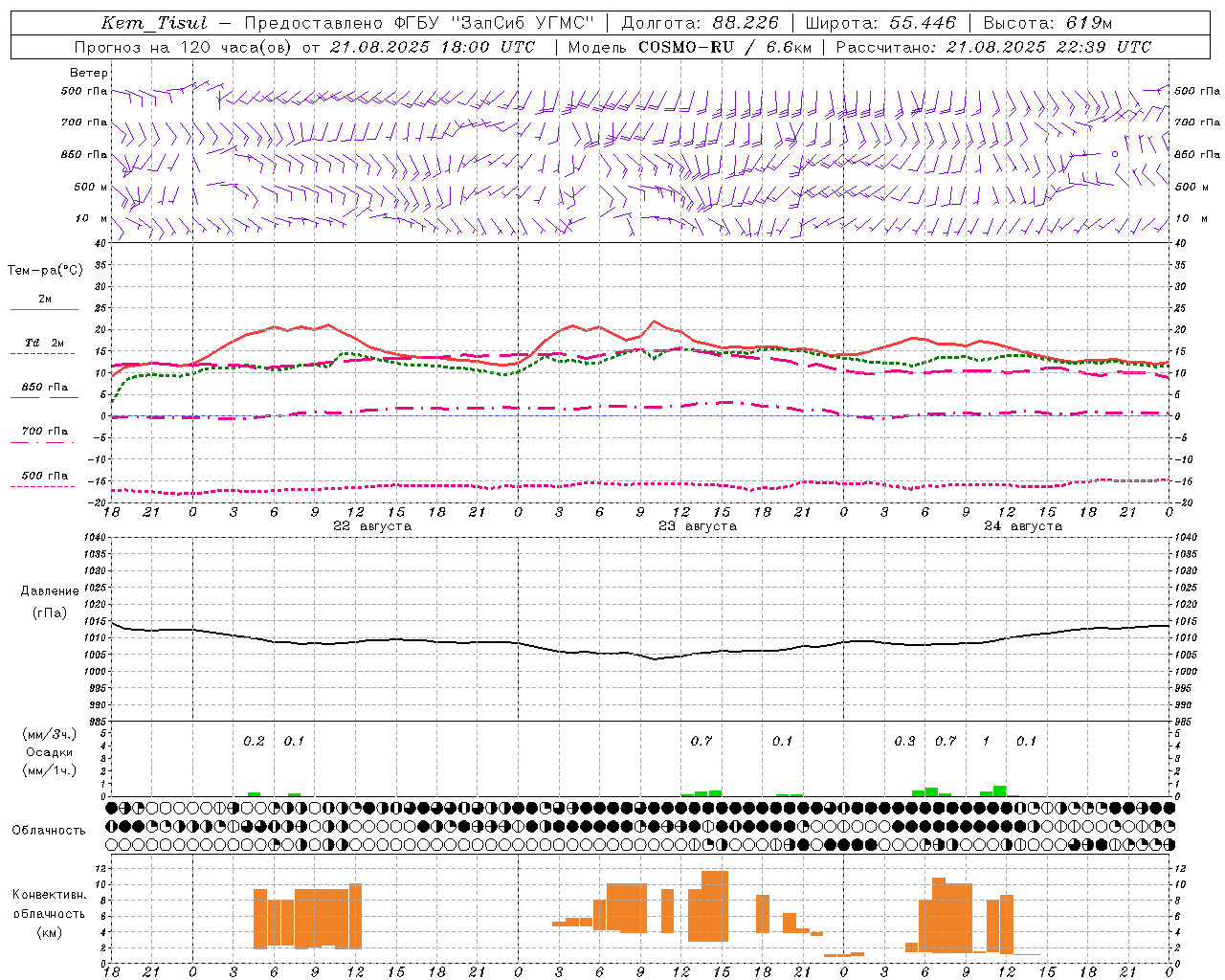
Task: Click the 0.3 precipitation amount value
Action: [904, 741]
